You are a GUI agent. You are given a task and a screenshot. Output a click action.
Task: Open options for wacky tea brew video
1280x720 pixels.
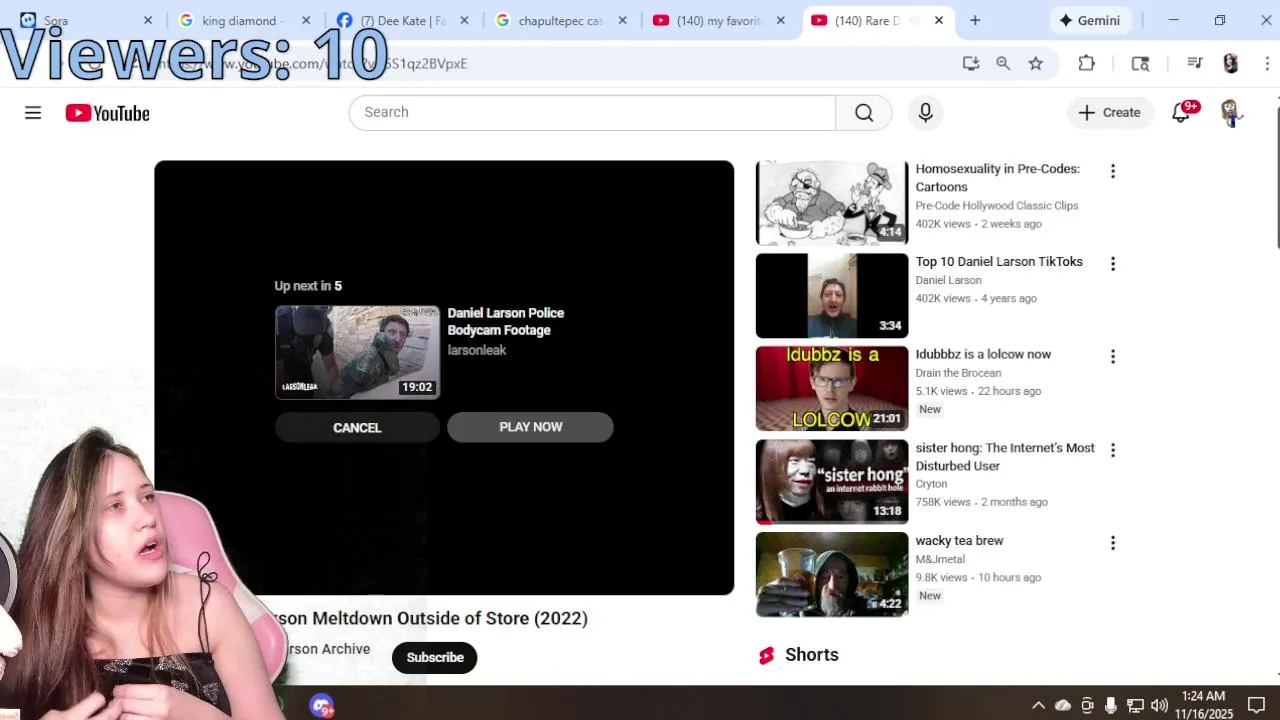click(1112, 542)
